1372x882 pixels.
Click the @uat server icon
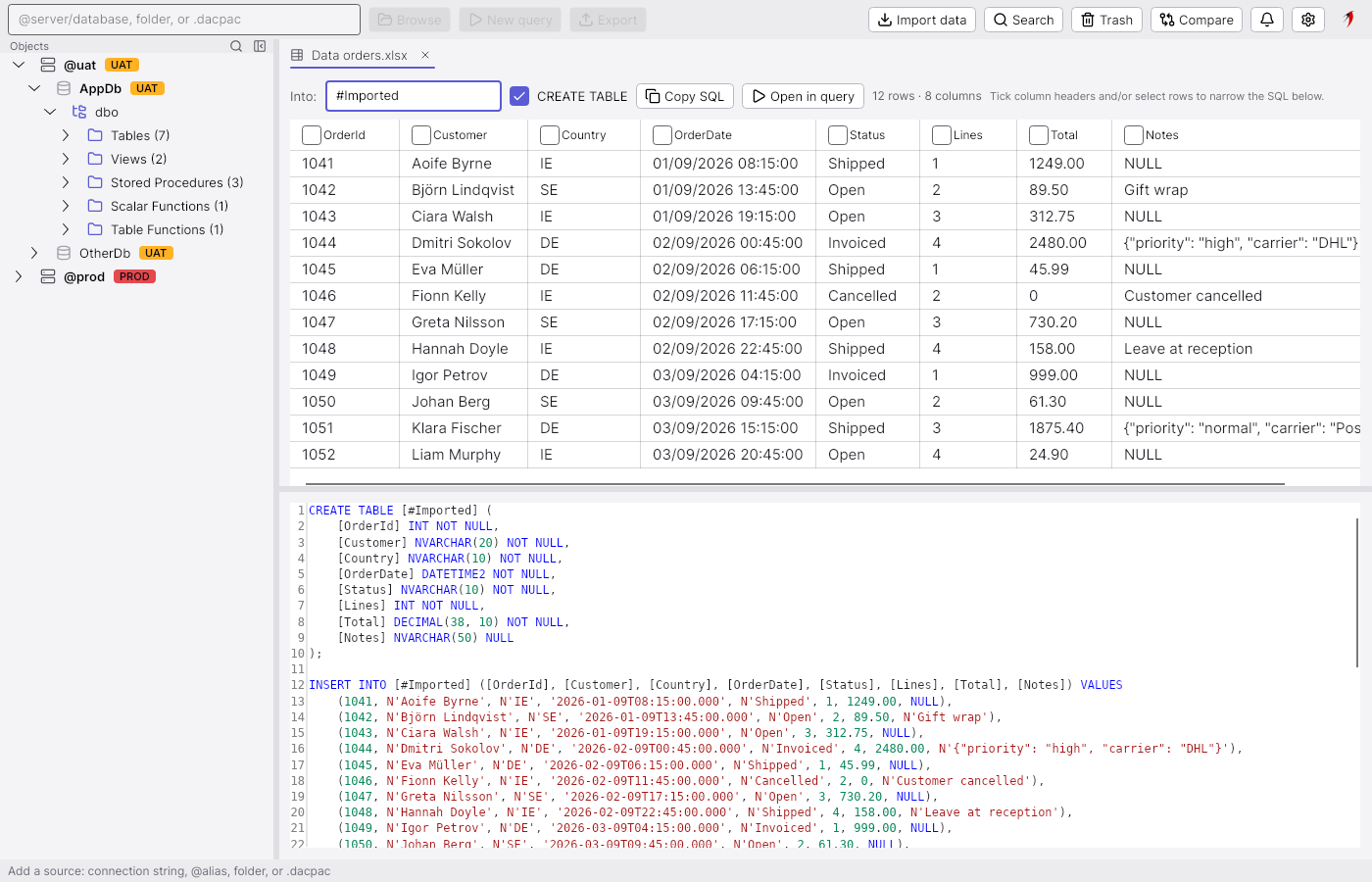coord(48,65)
